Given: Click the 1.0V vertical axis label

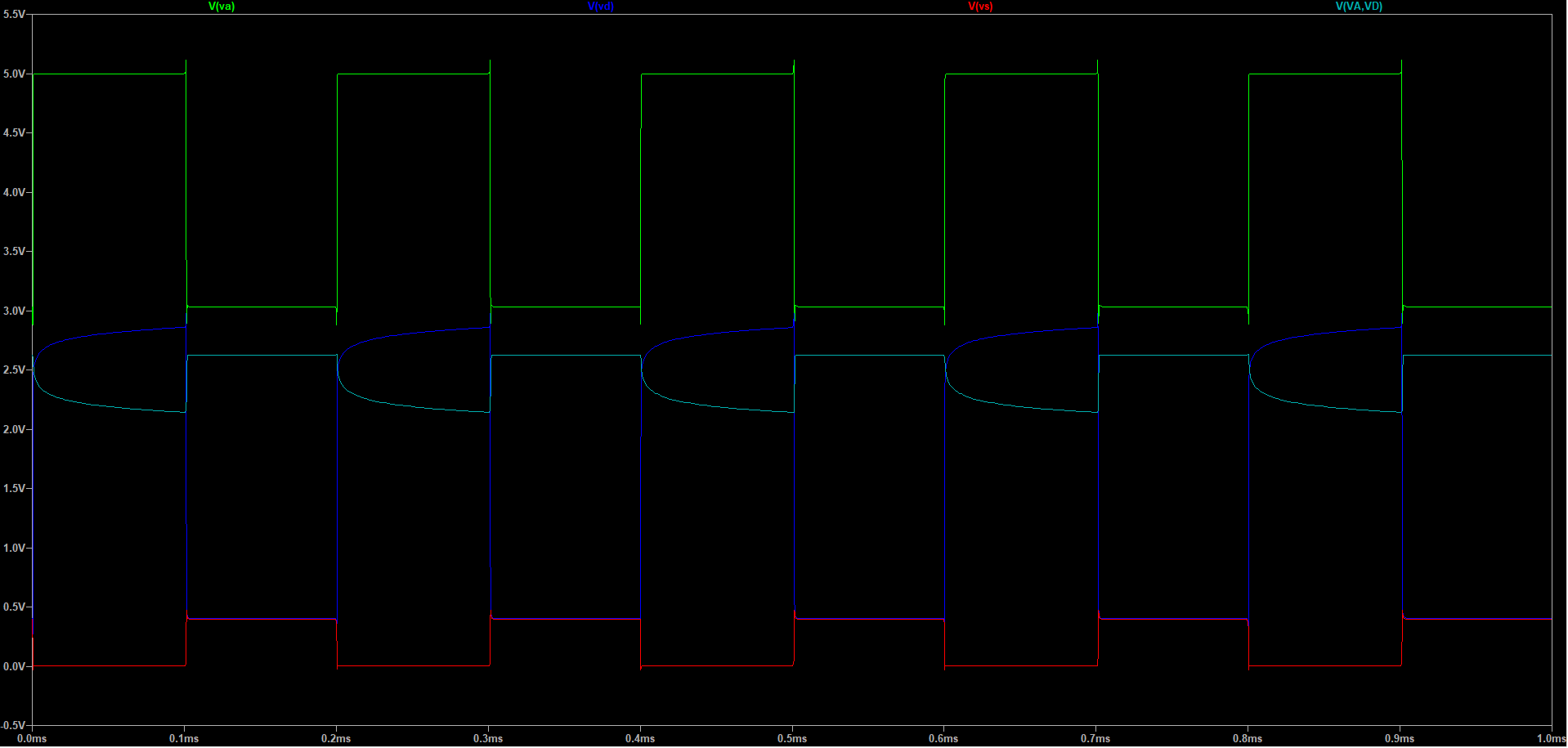Looking at the screenshot, I should [x=14, y=548].
